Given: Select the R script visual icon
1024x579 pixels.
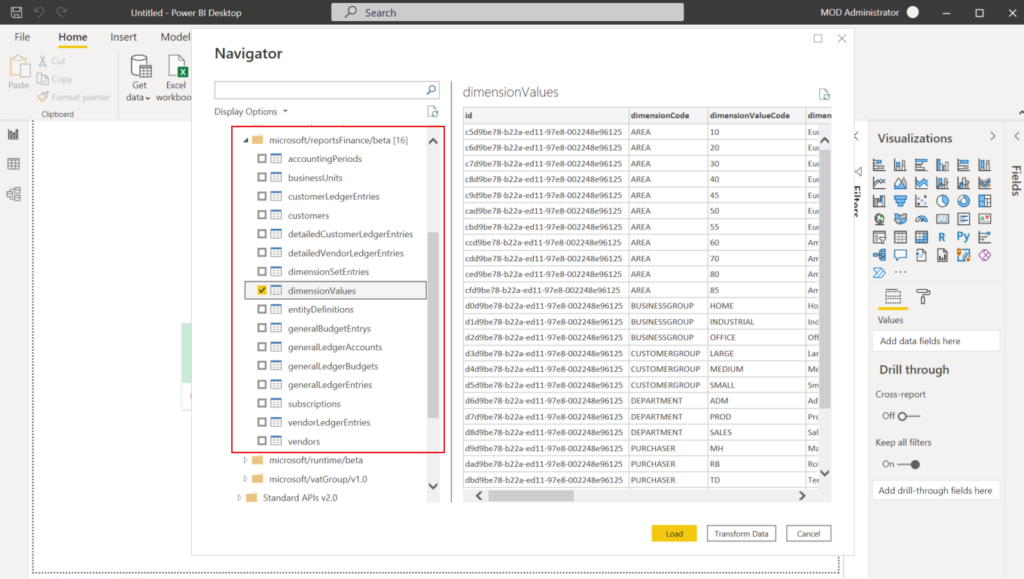Looking at the screenshot, I should (x=941, y=237).
